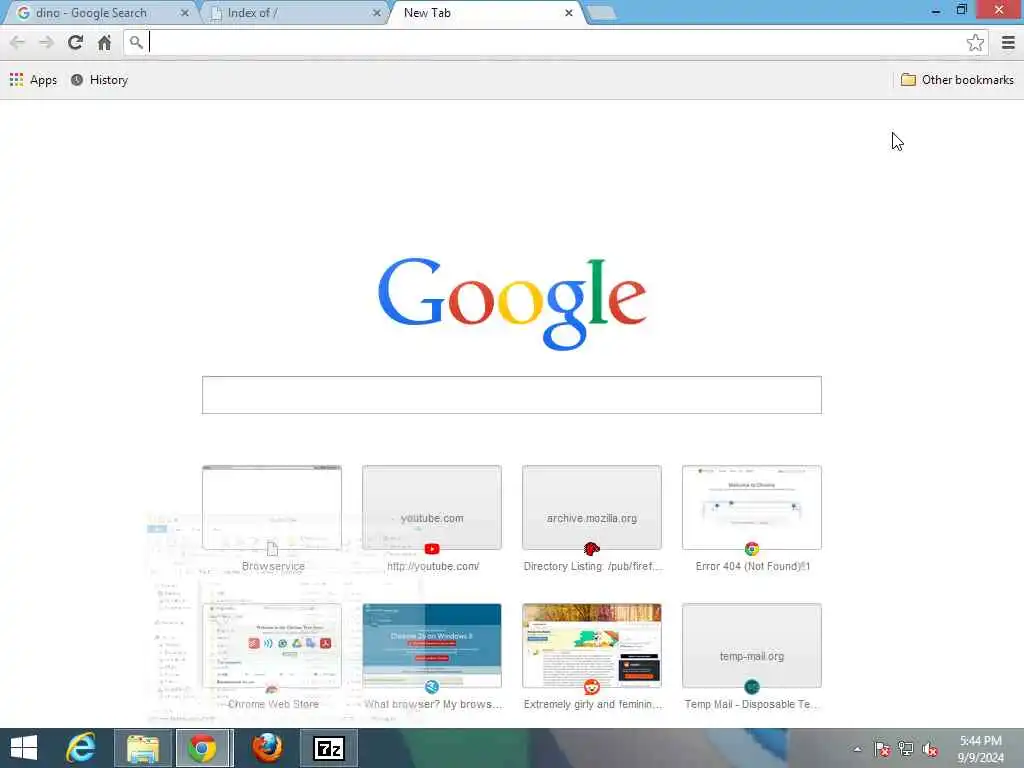
Task: Click the http://youtube.com/ label
Action: [x=432, y=566]
